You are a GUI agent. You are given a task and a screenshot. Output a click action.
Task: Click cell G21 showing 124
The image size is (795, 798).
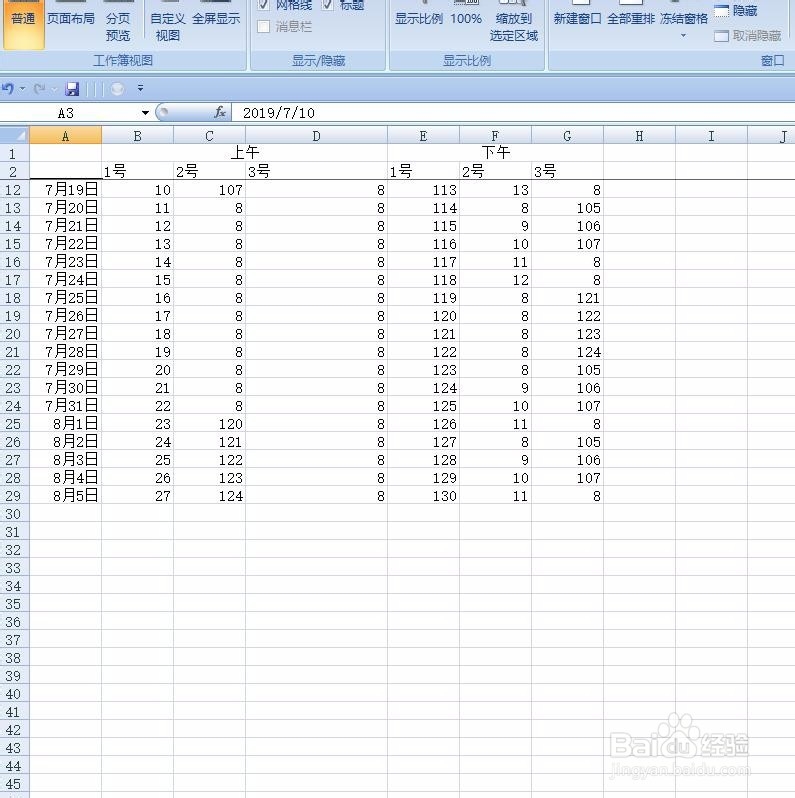(567, 352)
